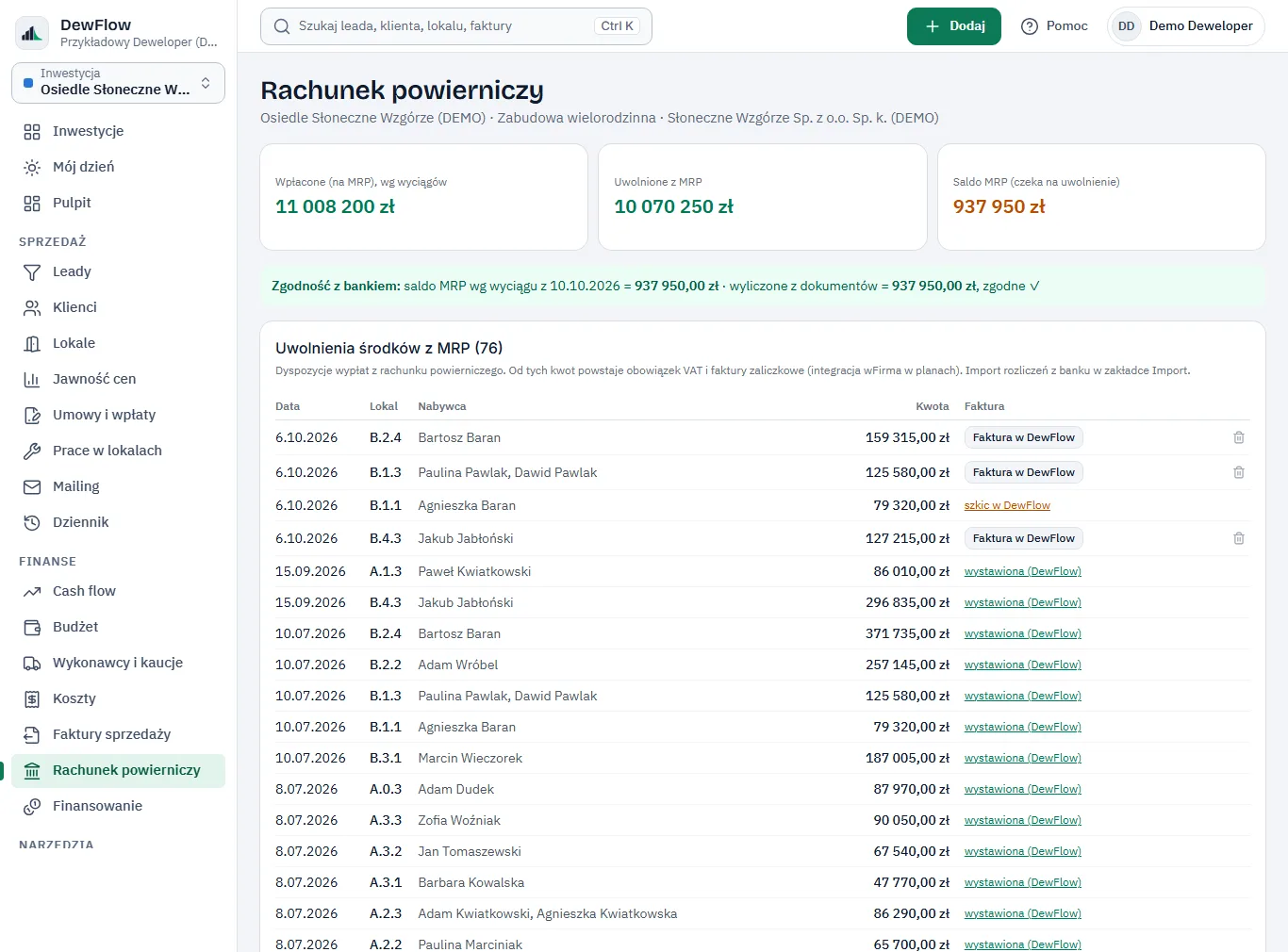Click the Dziennik history icon

(32, 523)
